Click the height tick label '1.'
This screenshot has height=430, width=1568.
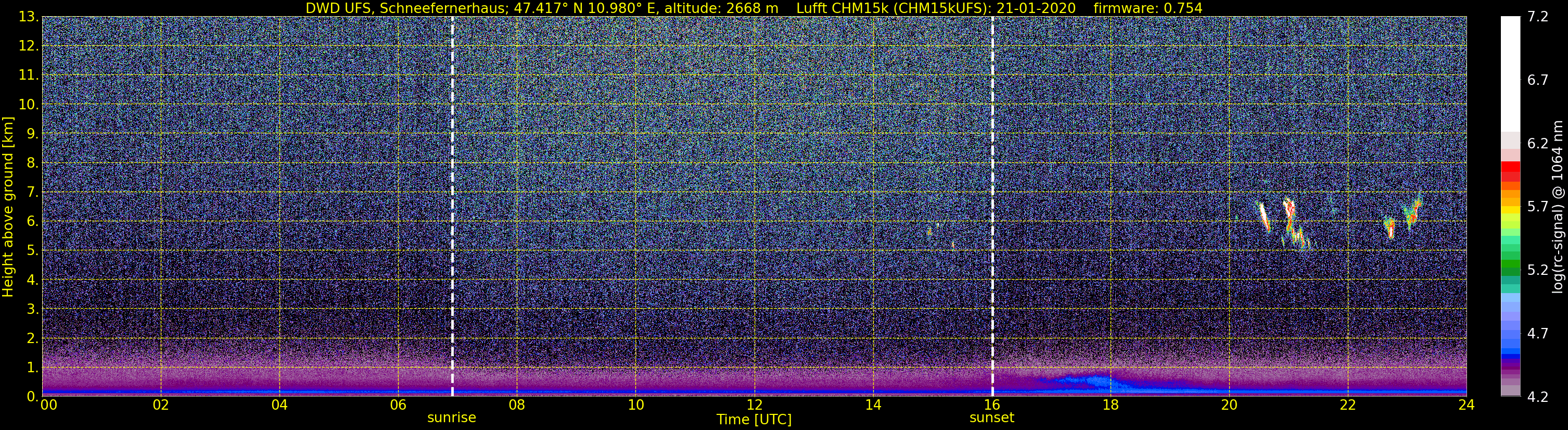point(32,368)
